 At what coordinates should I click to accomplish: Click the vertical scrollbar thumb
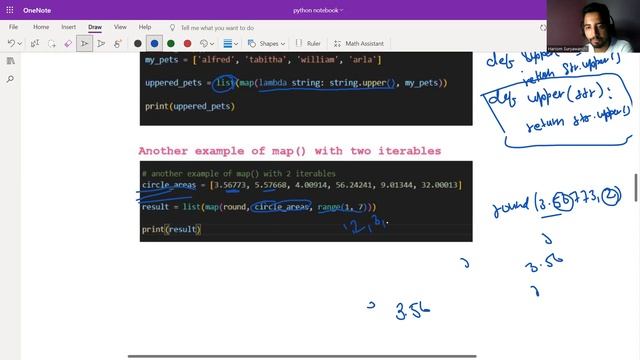(x=636, y=188)
